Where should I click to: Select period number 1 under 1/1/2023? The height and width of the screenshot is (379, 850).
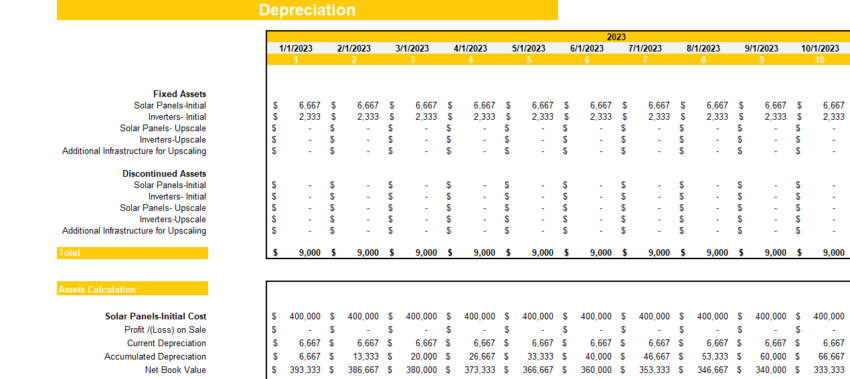click(x=296, y=60)
